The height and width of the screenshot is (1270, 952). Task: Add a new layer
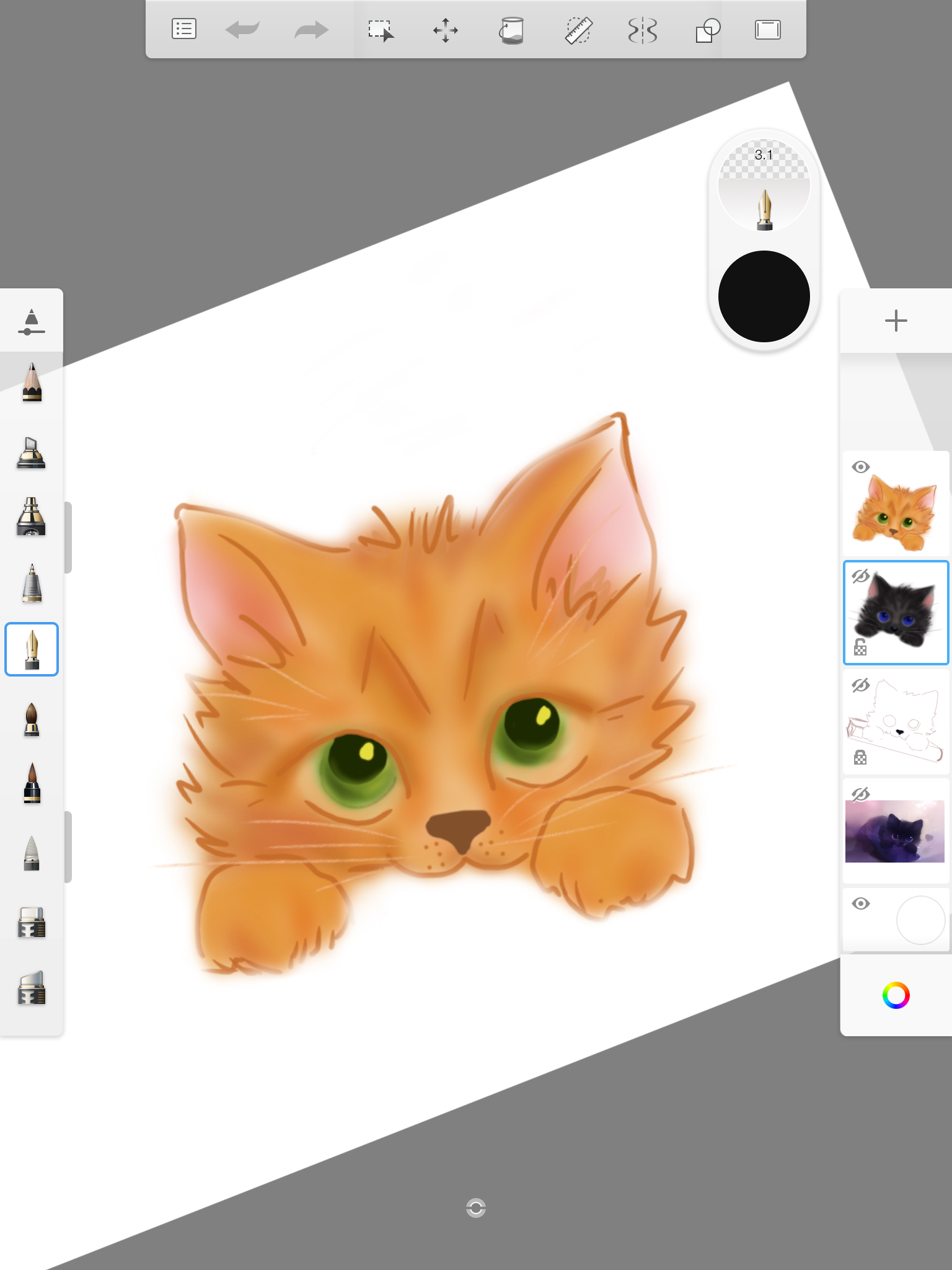point(896,321)
